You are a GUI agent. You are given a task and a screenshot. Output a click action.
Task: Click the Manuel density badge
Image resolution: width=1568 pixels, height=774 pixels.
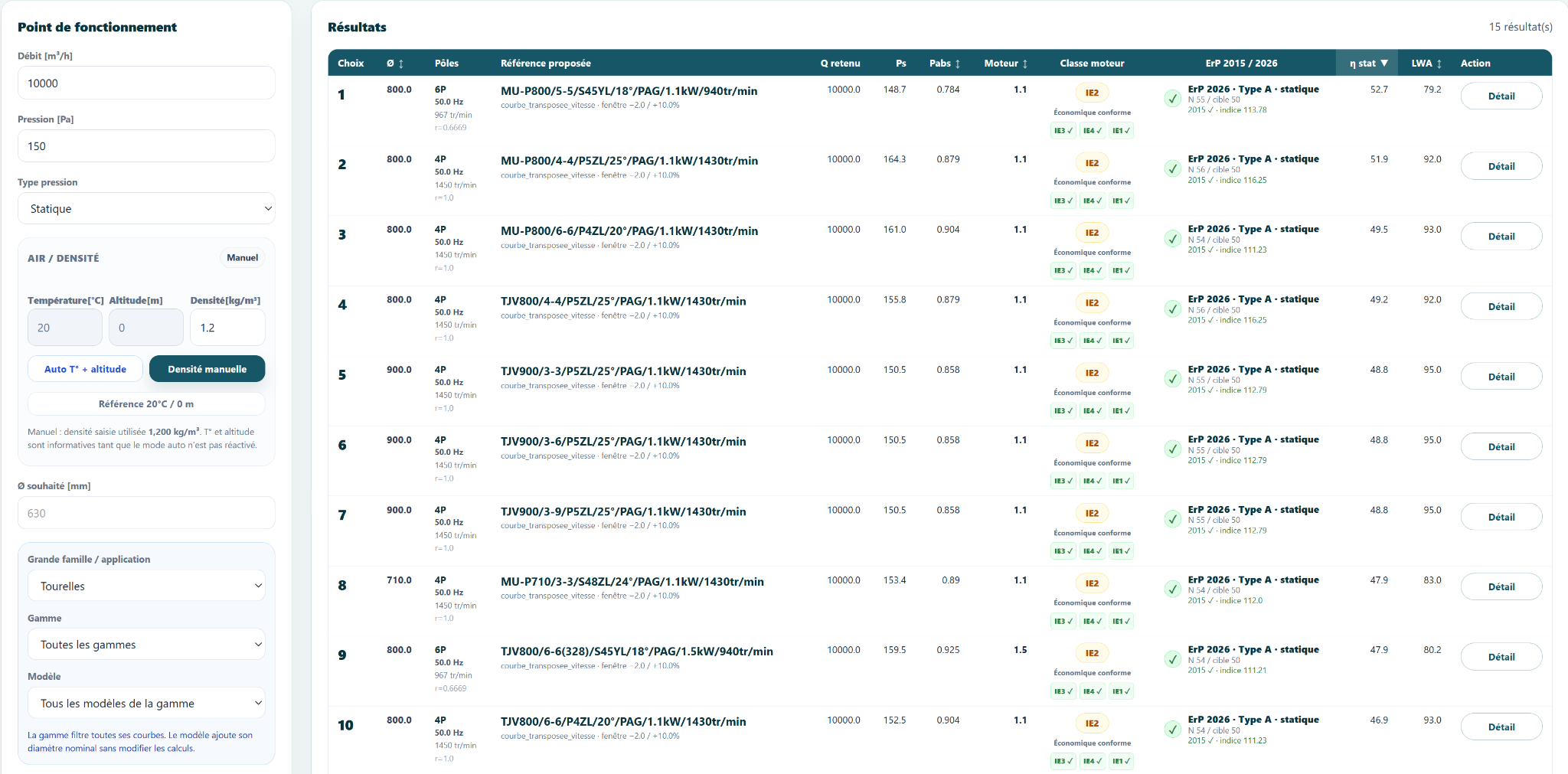click(x=242, y=258)
